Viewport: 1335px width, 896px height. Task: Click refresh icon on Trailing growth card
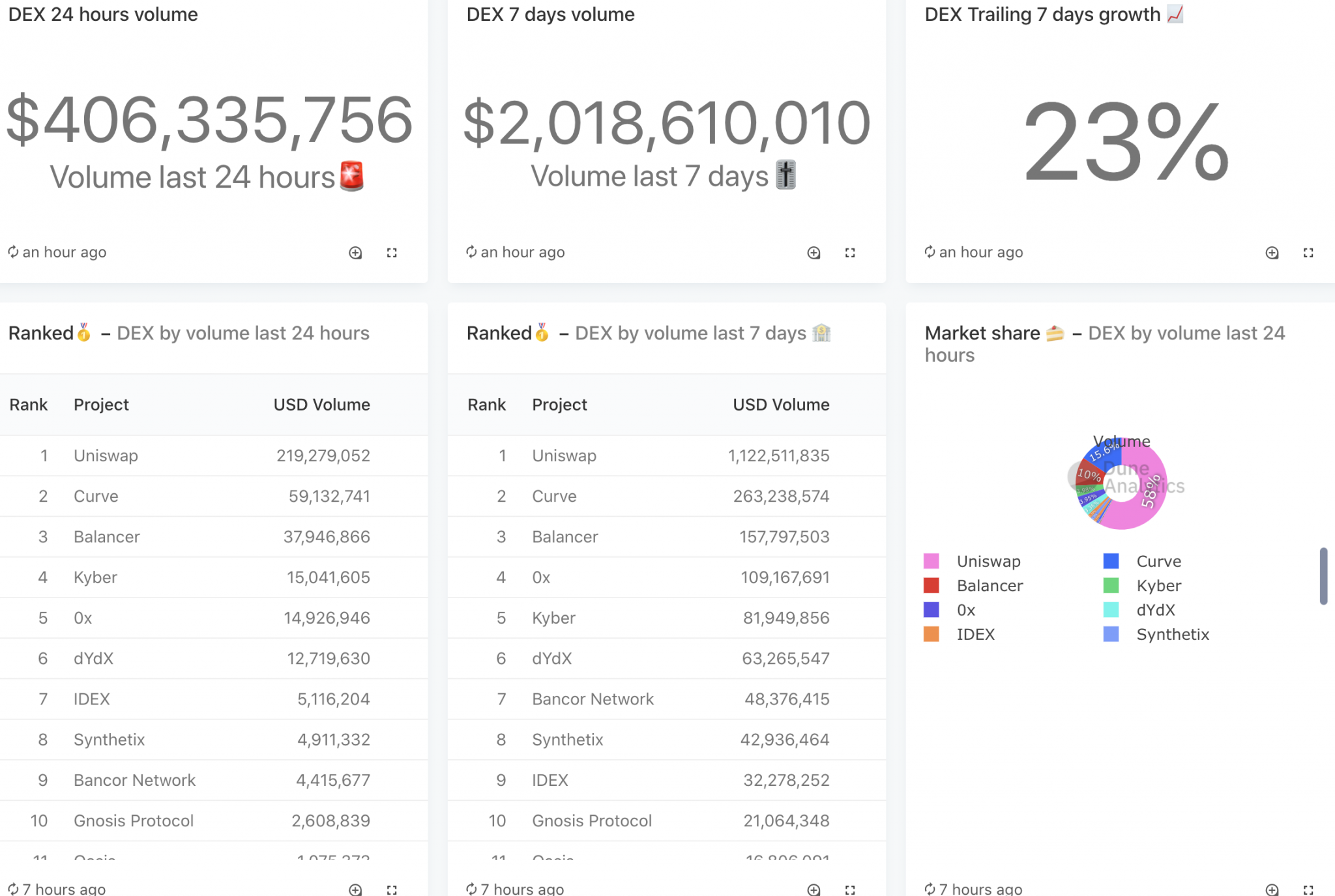pyautogui.click(x=930, y=252)
